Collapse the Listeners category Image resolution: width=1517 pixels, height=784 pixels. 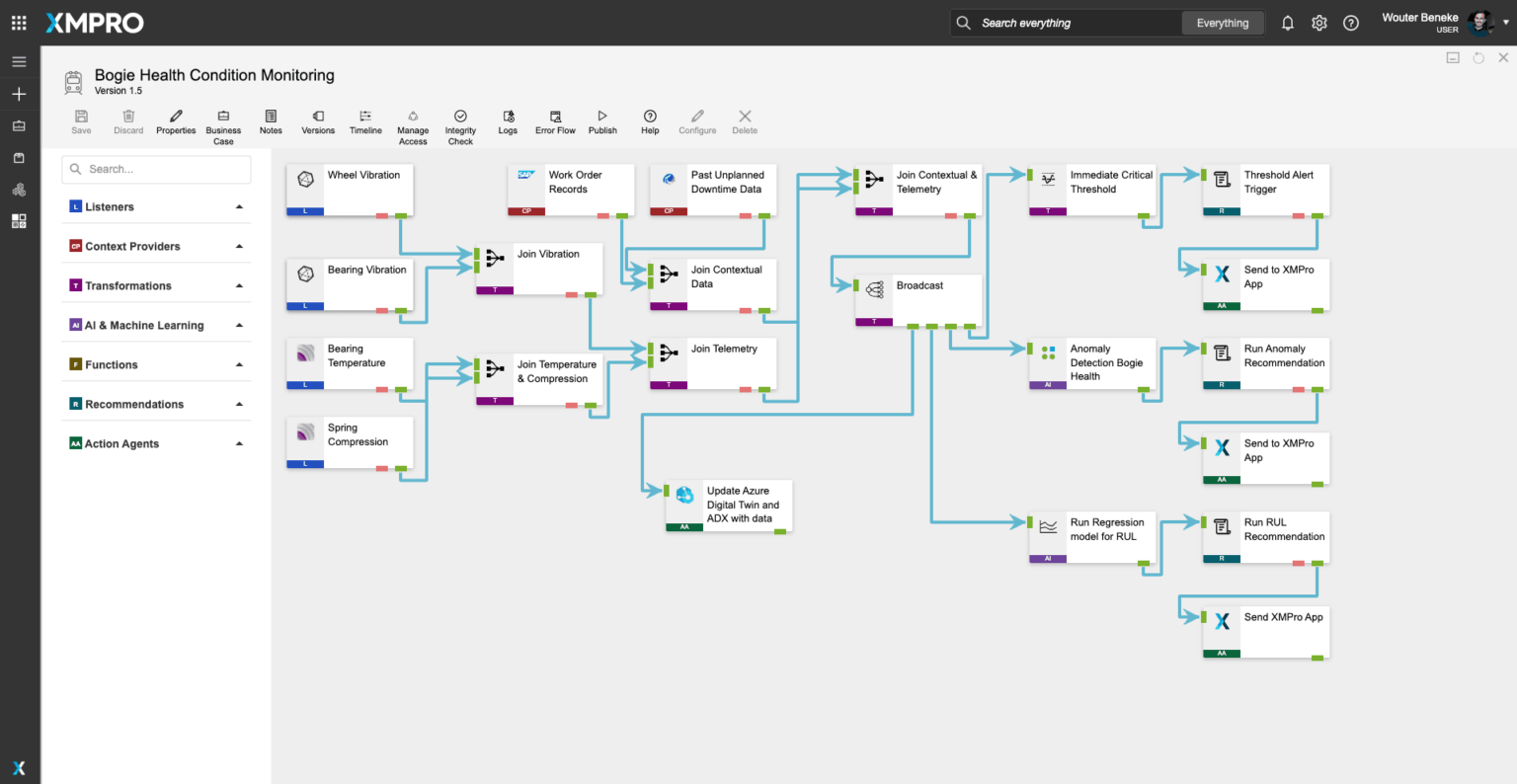pos(239,207)
